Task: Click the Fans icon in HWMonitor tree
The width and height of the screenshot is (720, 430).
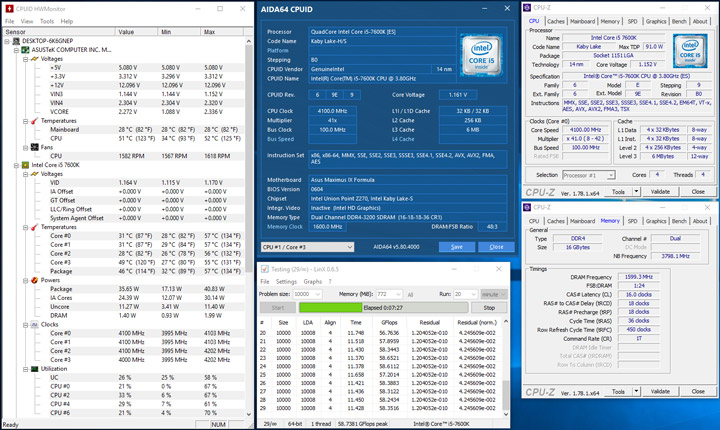Action: pos(34,147)
